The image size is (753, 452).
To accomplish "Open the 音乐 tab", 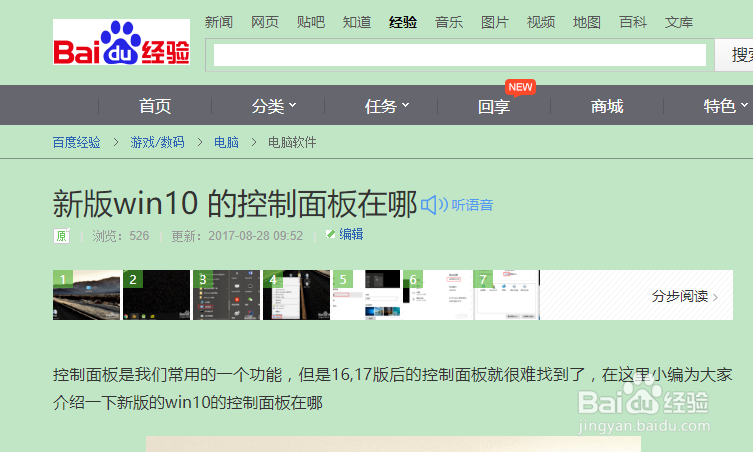I will point(449,22).
